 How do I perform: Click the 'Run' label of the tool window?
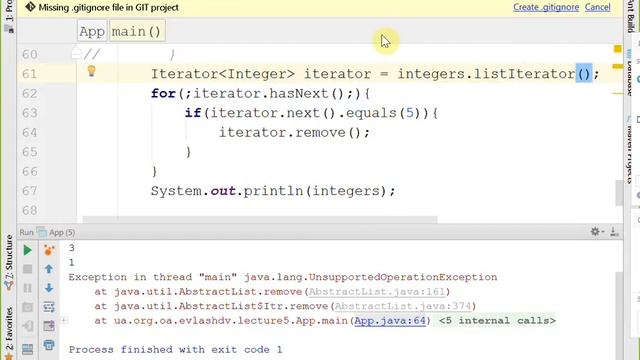tap(26, 232)
